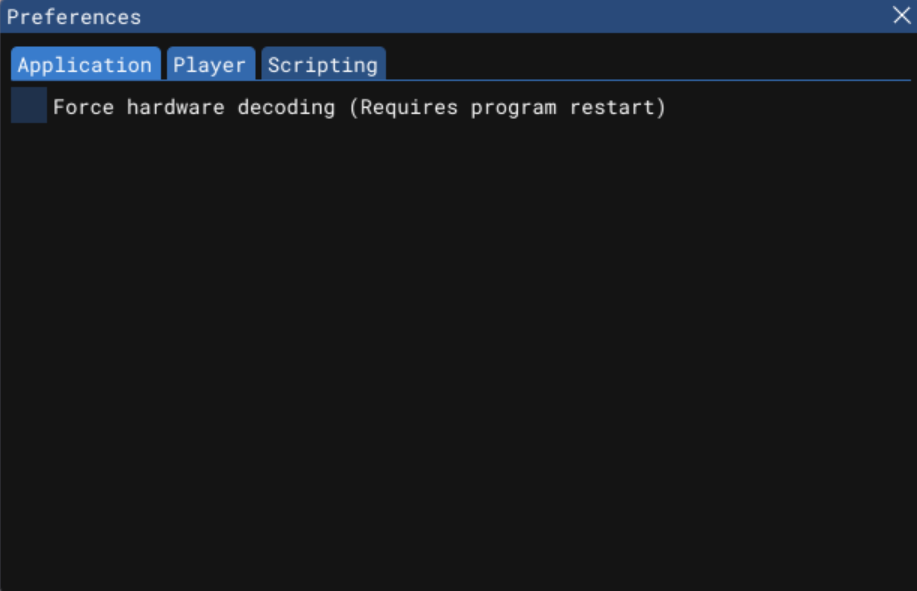Click the Requires program restart text

[507, 108]
